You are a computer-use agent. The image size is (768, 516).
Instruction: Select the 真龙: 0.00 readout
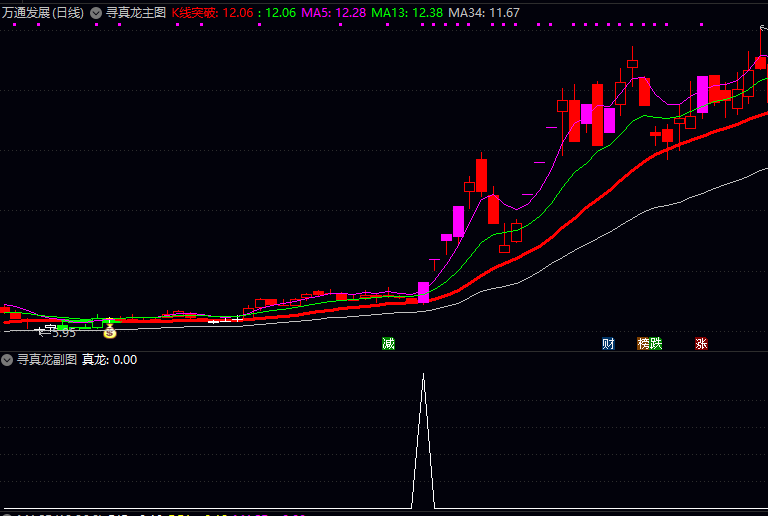point(109,360)
